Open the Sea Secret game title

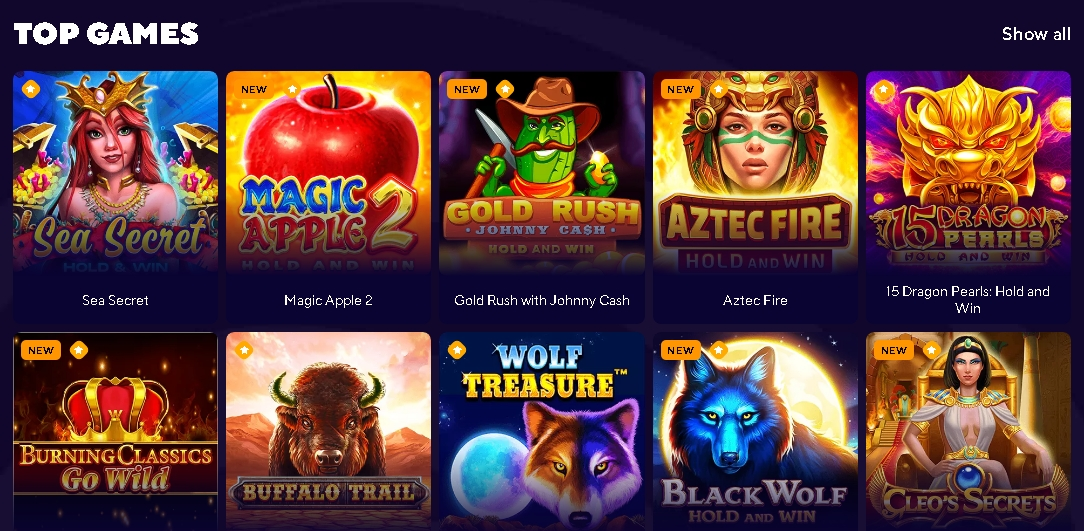click(x=115, y=300)
